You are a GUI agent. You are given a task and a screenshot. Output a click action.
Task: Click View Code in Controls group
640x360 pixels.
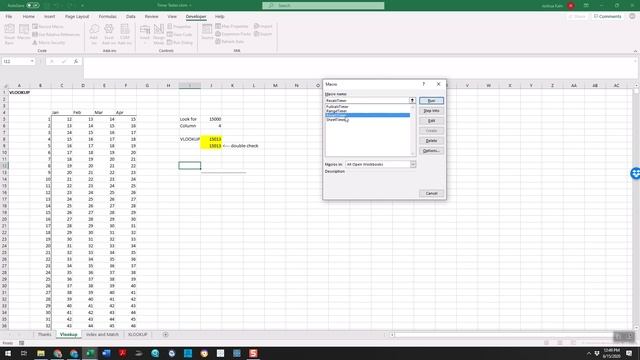[x=180, y=35]
